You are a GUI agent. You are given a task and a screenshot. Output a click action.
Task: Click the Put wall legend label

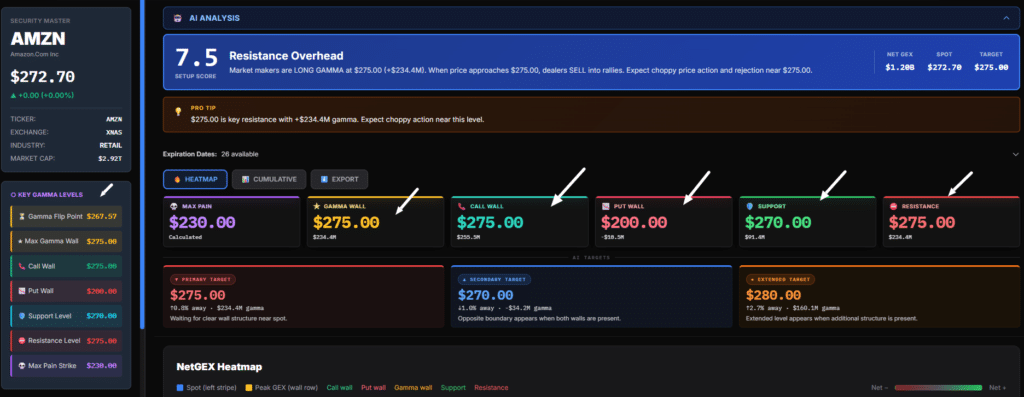click(x=374, y=388)
